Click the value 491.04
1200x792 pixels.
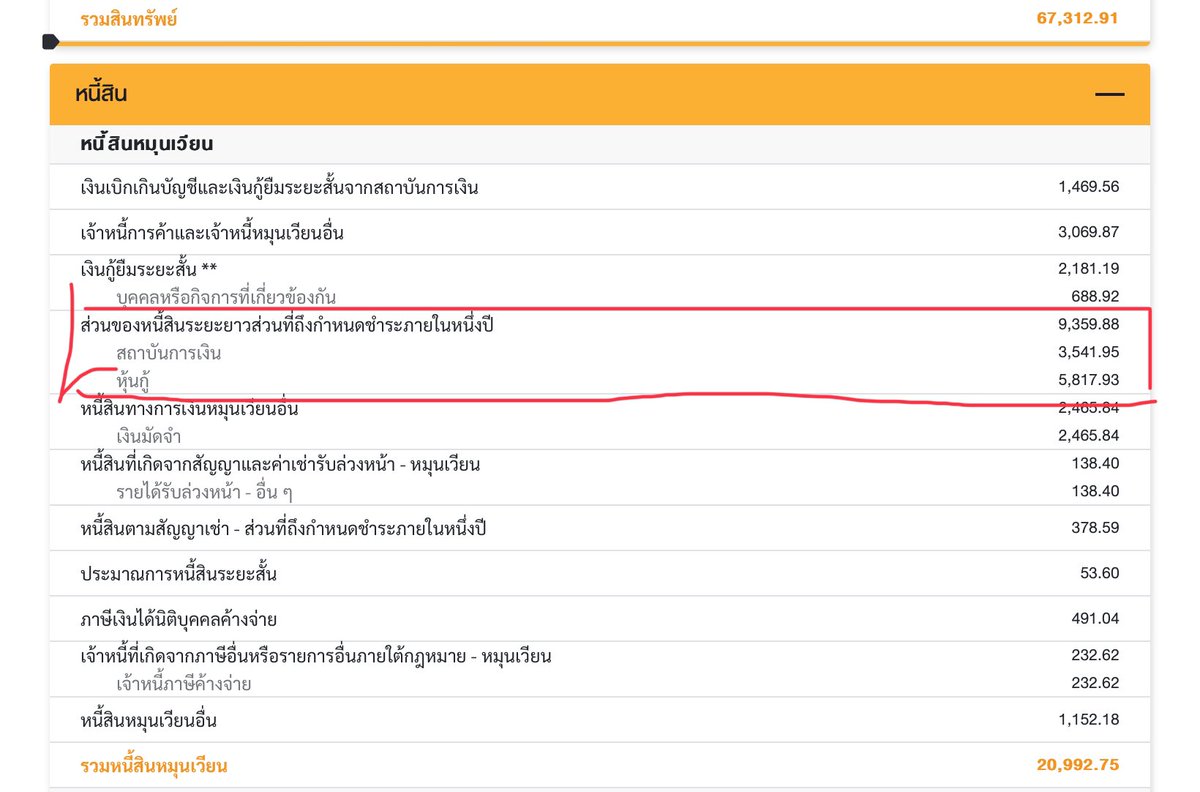(1096, 619)
